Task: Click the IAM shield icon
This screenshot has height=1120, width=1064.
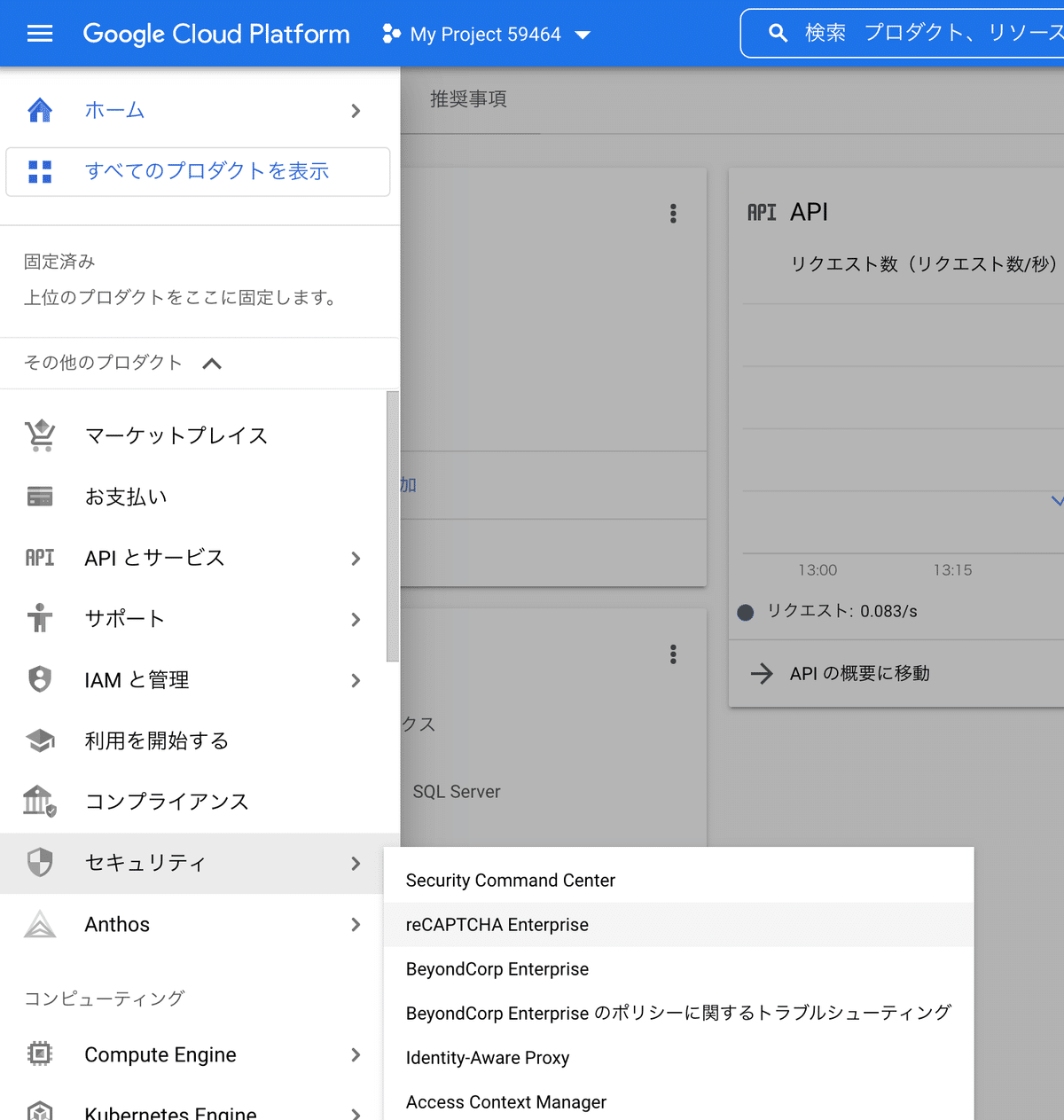Action: pos(40,679)
